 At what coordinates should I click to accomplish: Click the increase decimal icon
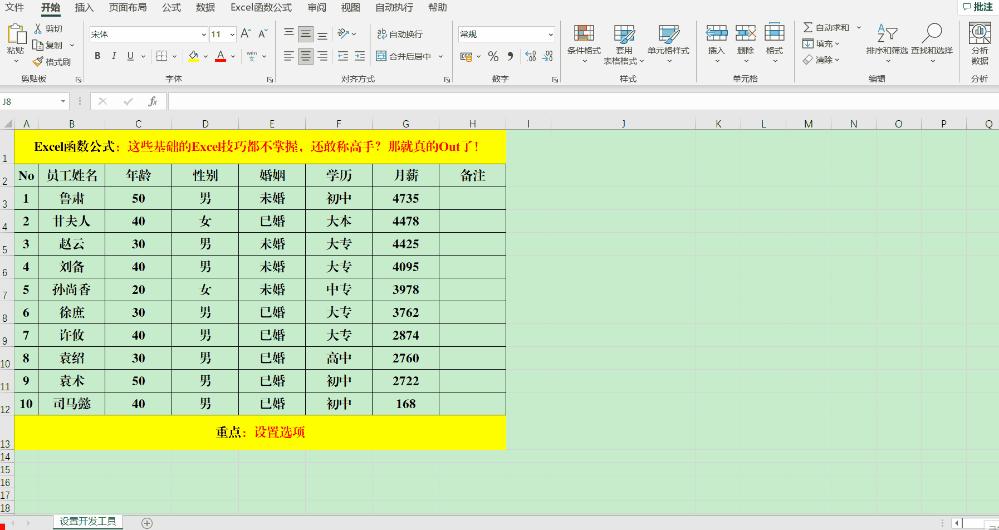click(x=530, y=57)
